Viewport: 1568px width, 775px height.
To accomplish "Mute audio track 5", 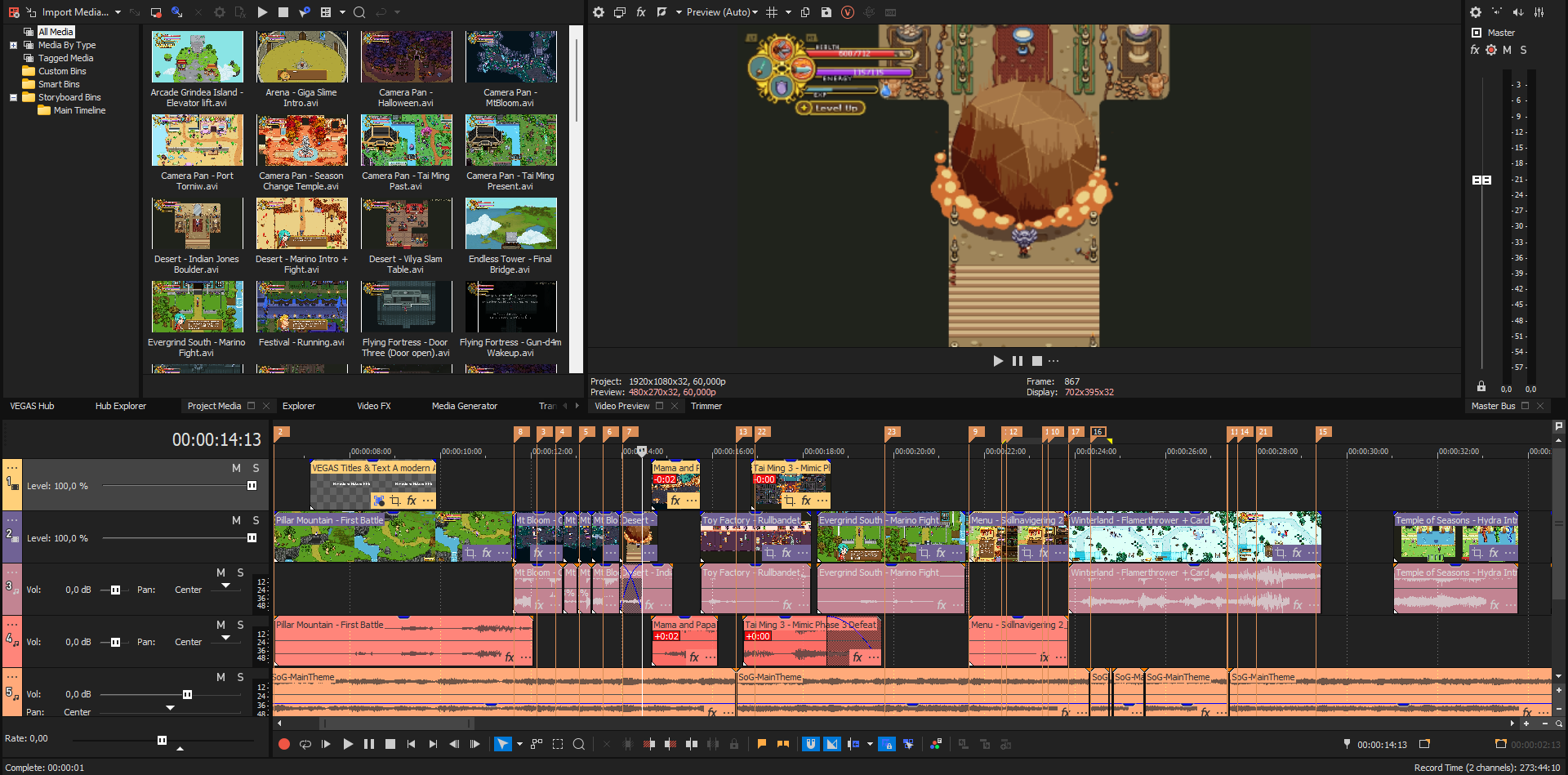I will pyautogui.click(x=220, y=677).
